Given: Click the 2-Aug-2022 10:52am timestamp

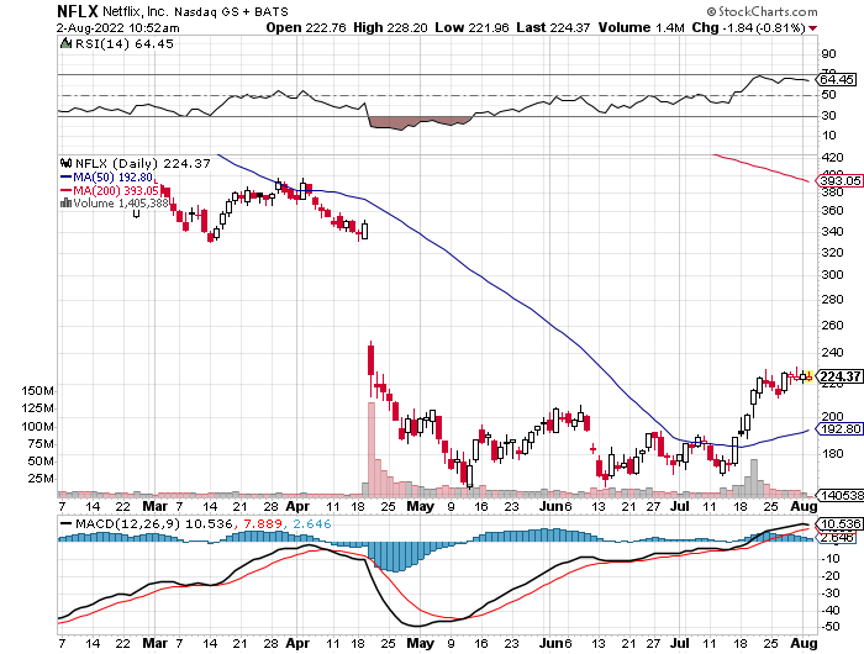Looking at the screenshot, I should click(x=118, y=28).
